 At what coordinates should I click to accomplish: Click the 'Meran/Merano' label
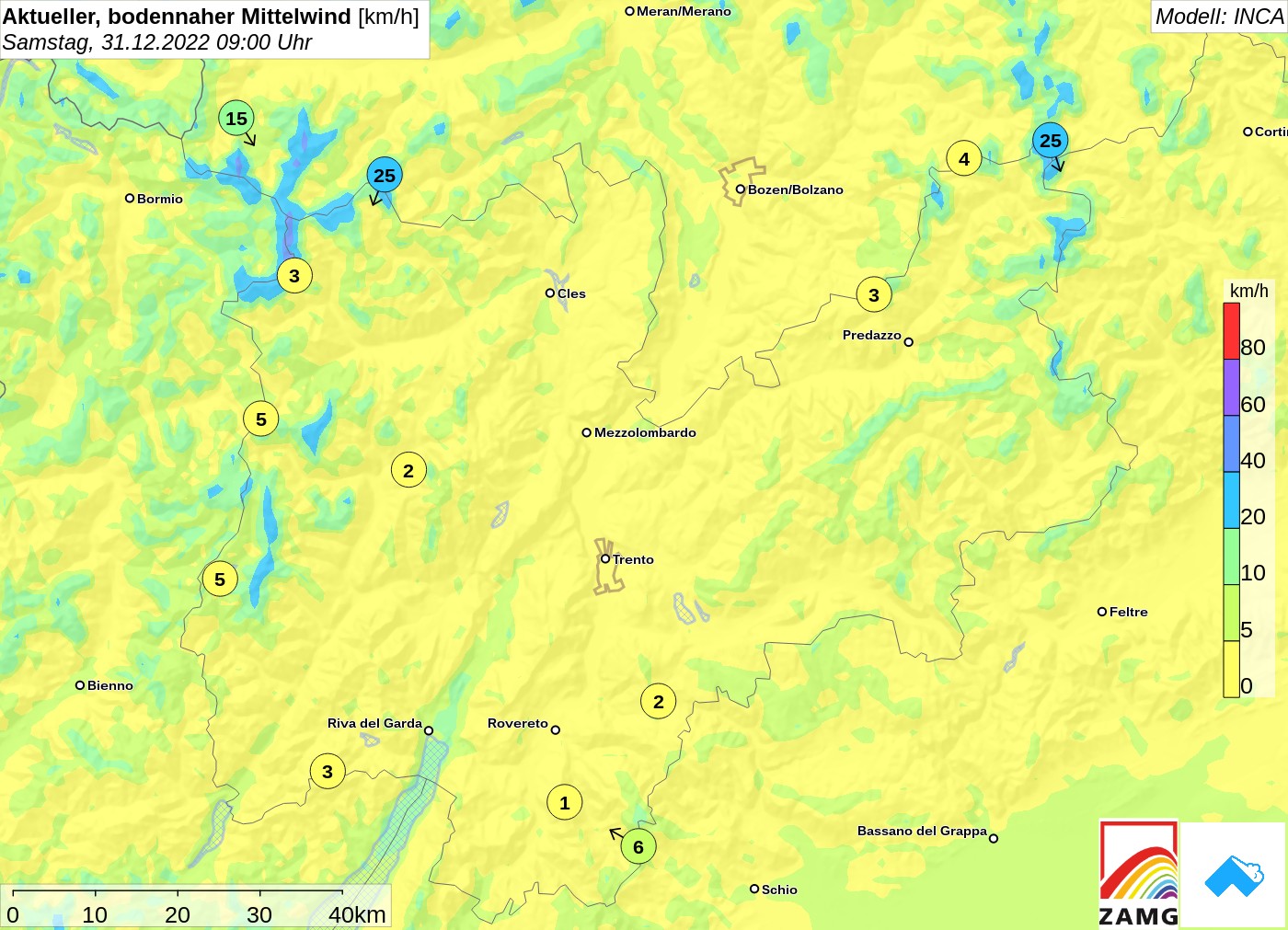pos(684,11)
